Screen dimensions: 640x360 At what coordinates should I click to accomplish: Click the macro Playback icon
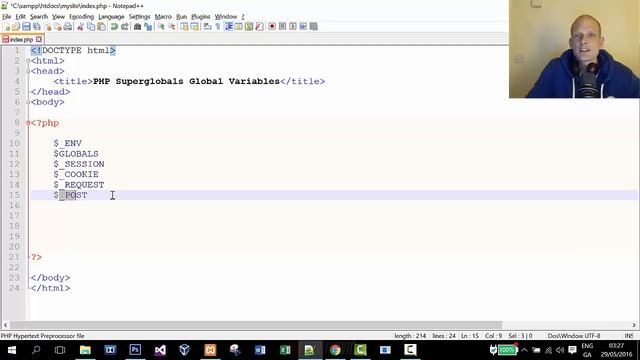pos(293,27)
